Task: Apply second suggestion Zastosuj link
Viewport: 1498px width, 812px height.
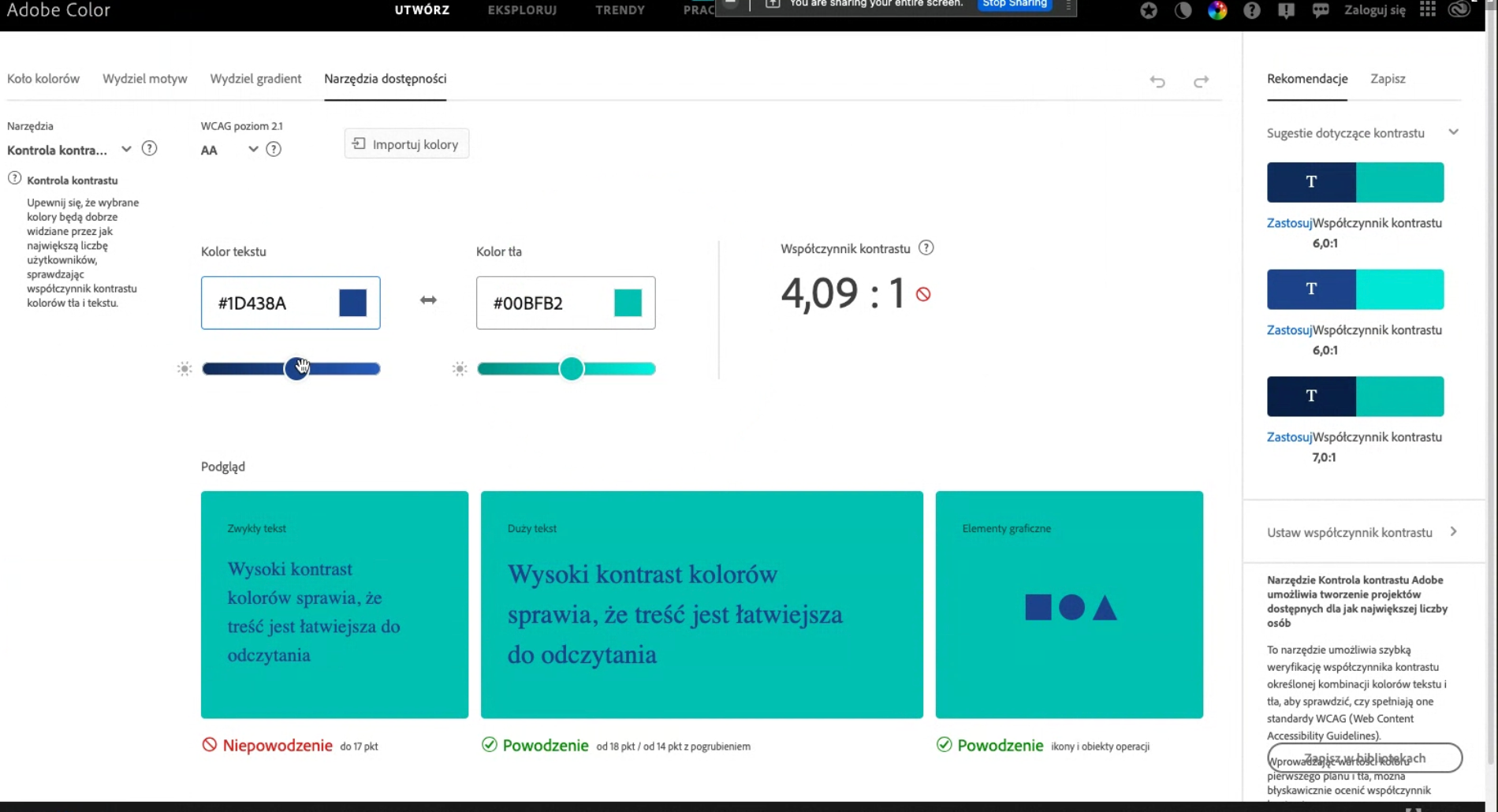Action: click(1289, 330)
